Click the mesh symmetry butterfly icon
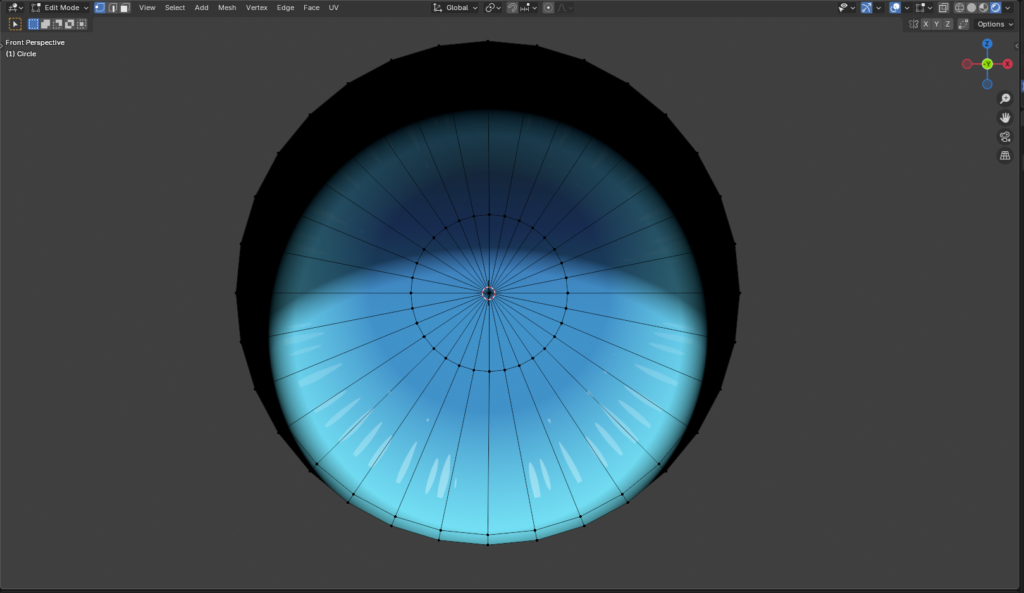This screenshot has width=1024, height=593. click(x=914, y=24)
